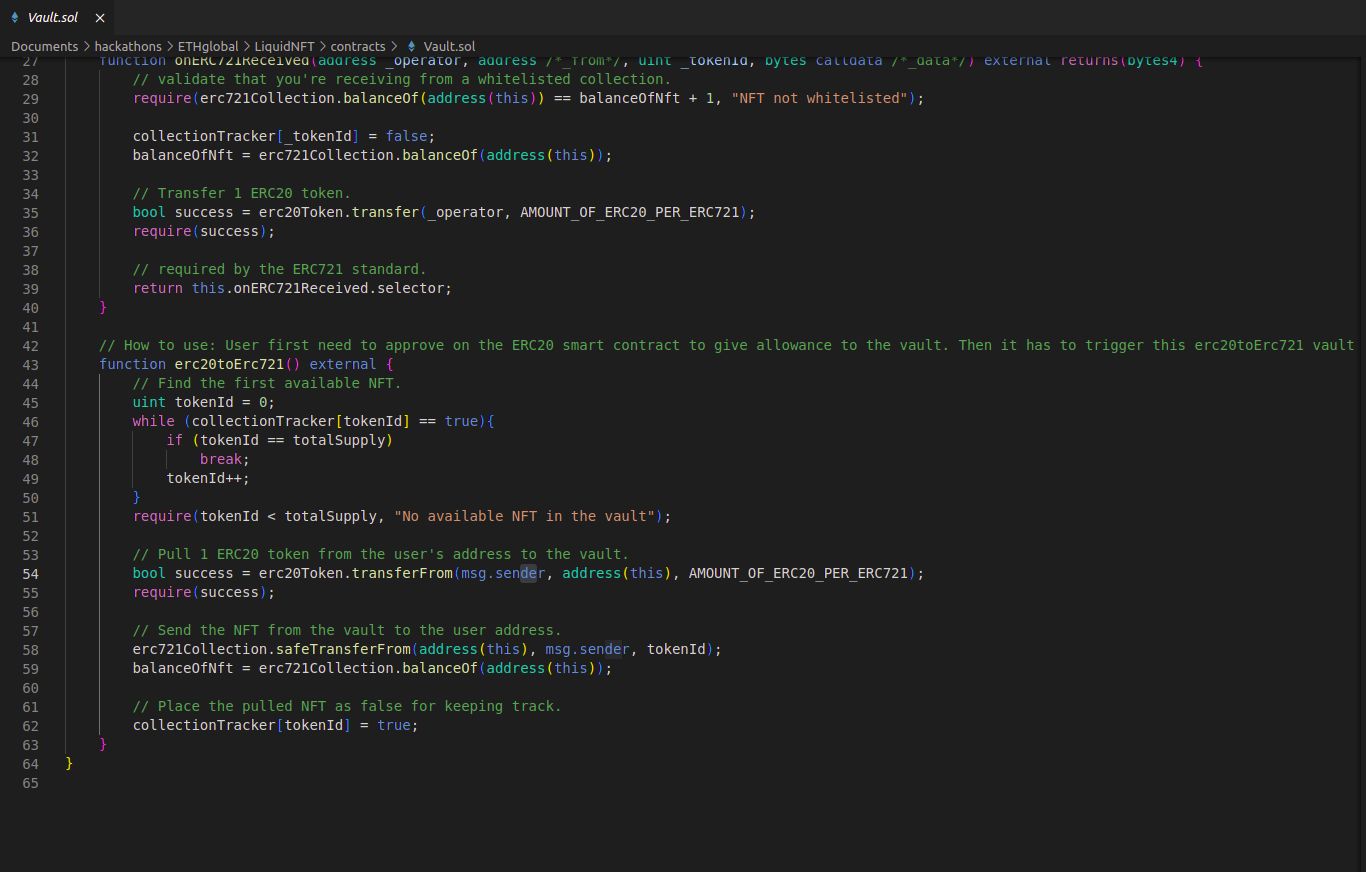Open the ETHglobal breadcrumb segment
The height and width of the screenshot is (872, 1366).
click(208, 46)
